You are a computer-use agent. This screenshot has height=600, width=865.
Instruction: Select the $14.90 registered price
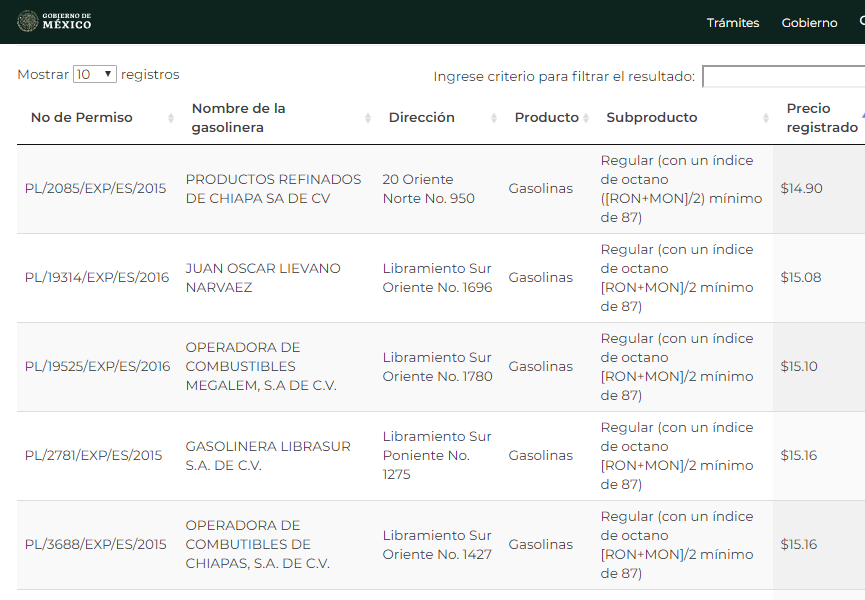point(801,189)
